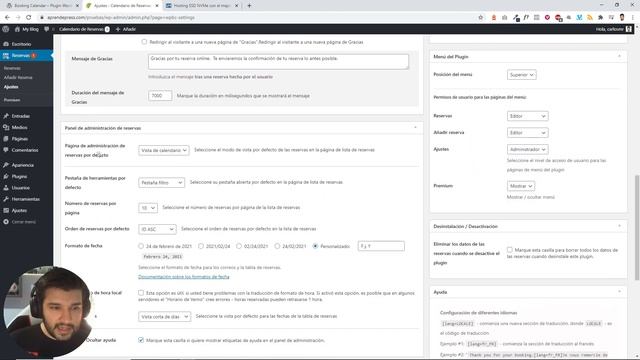This screenshot has width=640, height=360.
Task: Open Reservas permission Editor dropdown
Action: pos(527,116)
